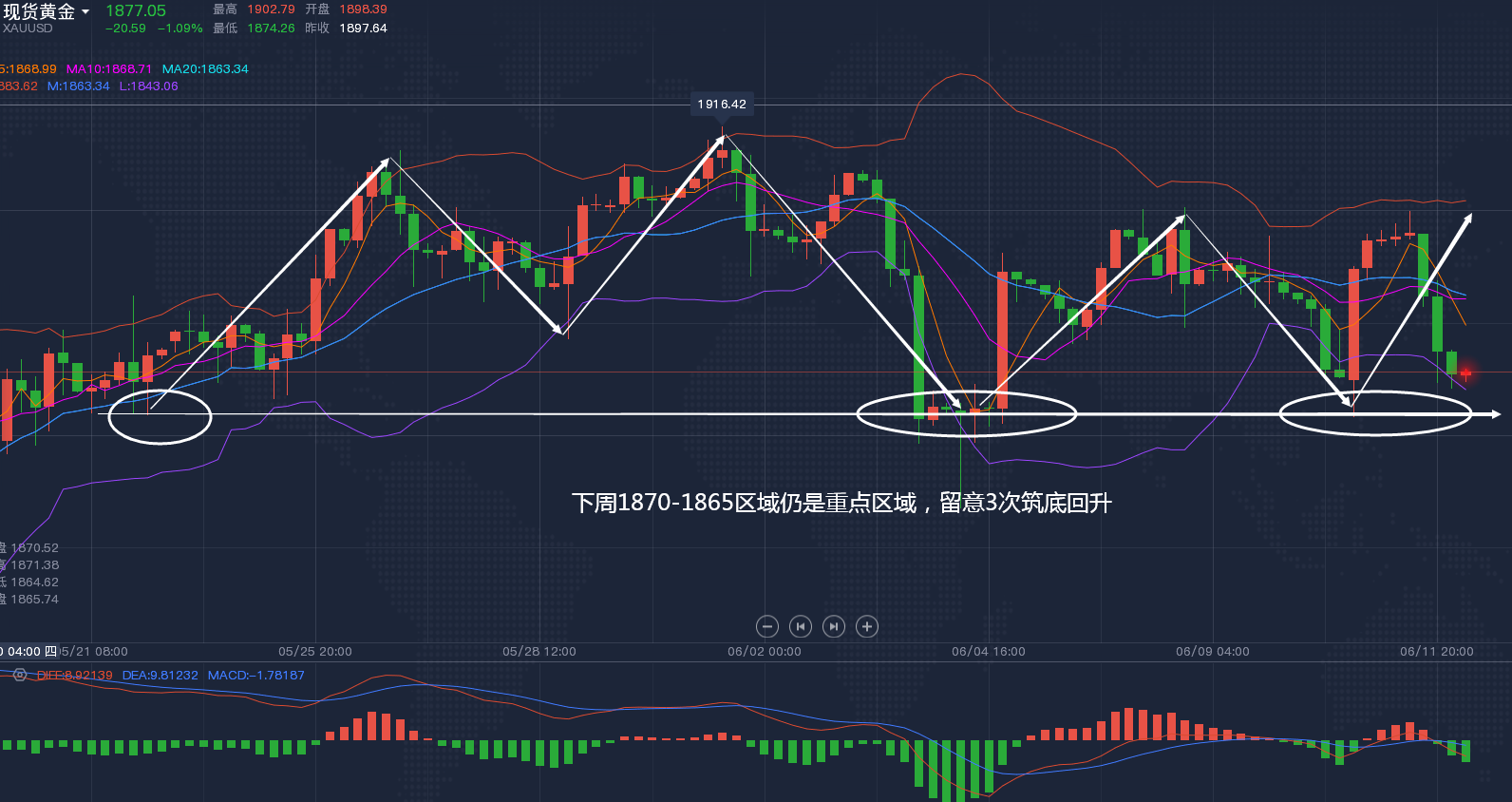Click the current price 1877.05
Image resolution: width=1512 pixels, height=802 pixels.
[x=136, y=10]
